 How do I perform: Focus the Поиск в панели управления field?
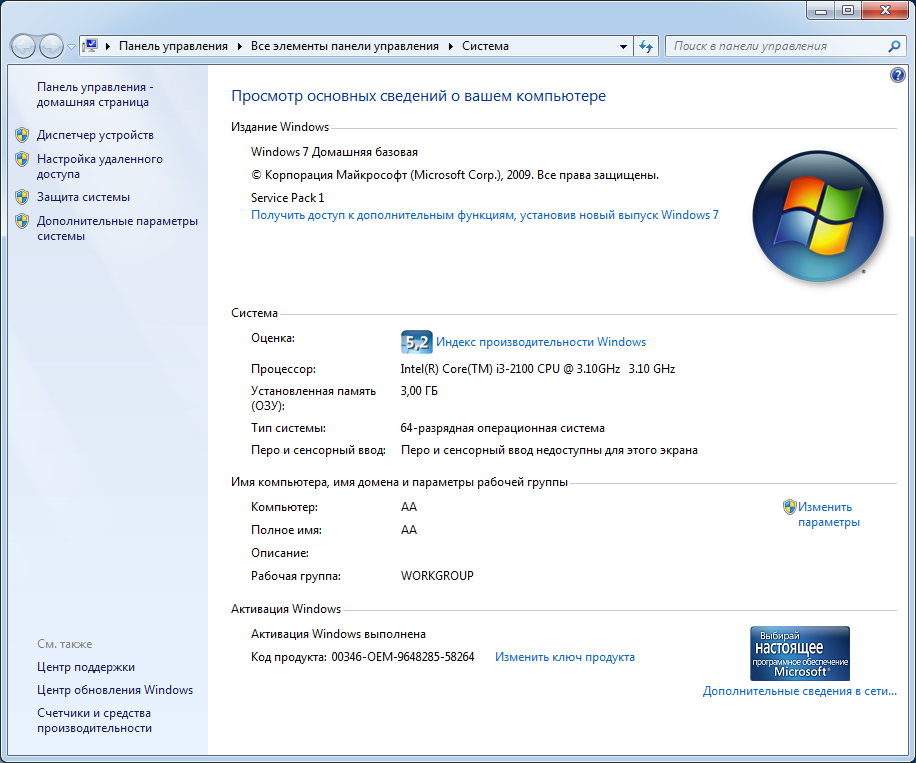pyautogui.click(x=777, y=46)
